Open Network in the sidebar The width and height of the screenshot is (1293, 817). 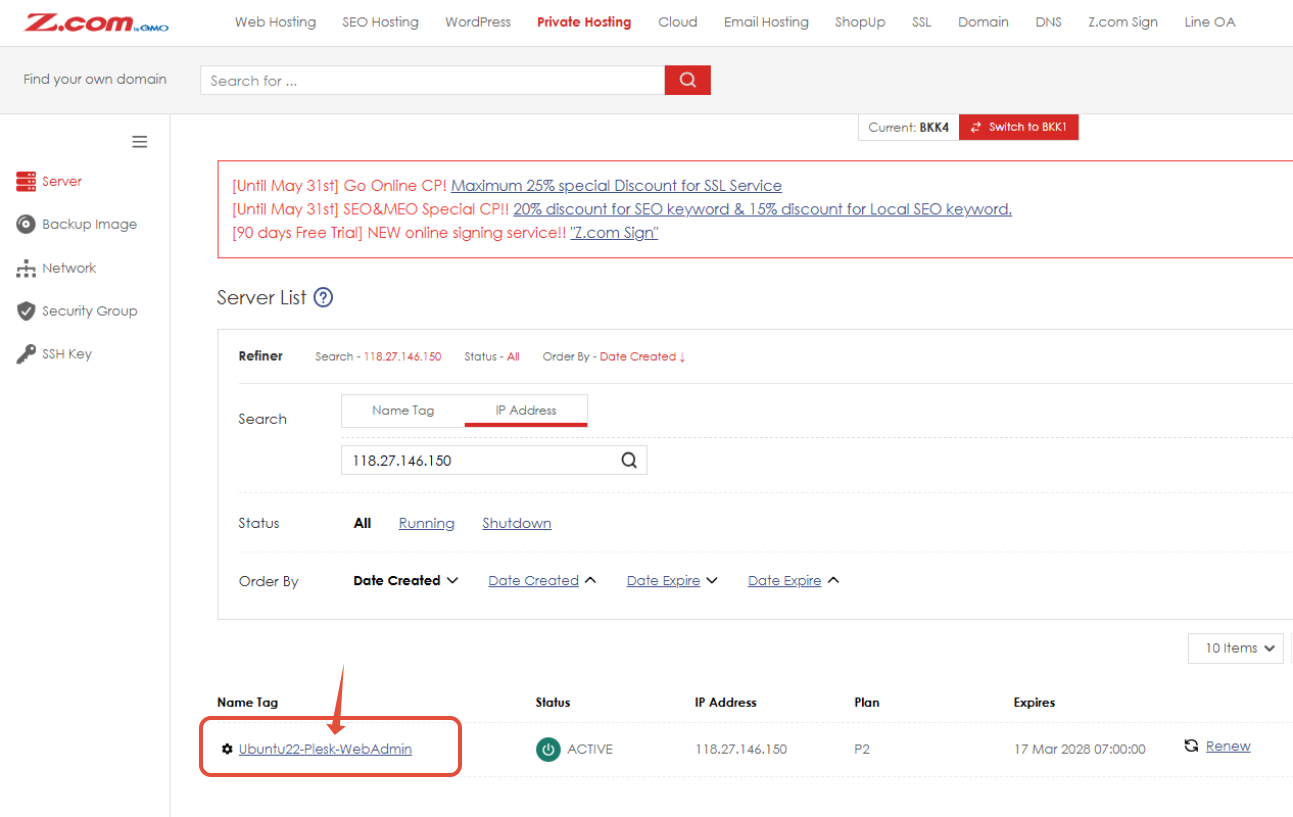[69, 269]
